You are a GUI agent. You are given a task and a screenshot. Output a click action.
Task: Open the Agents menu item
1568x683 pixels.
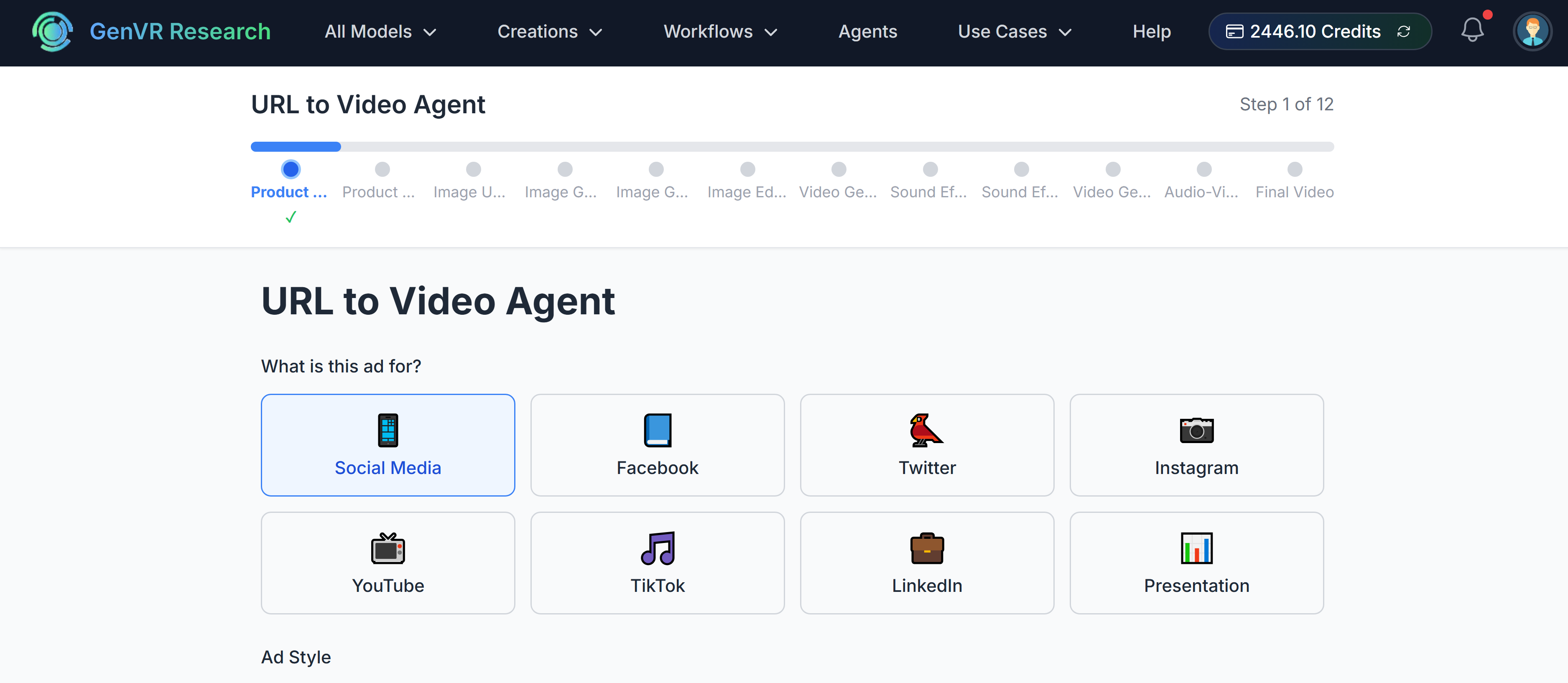tap(867, 32)
